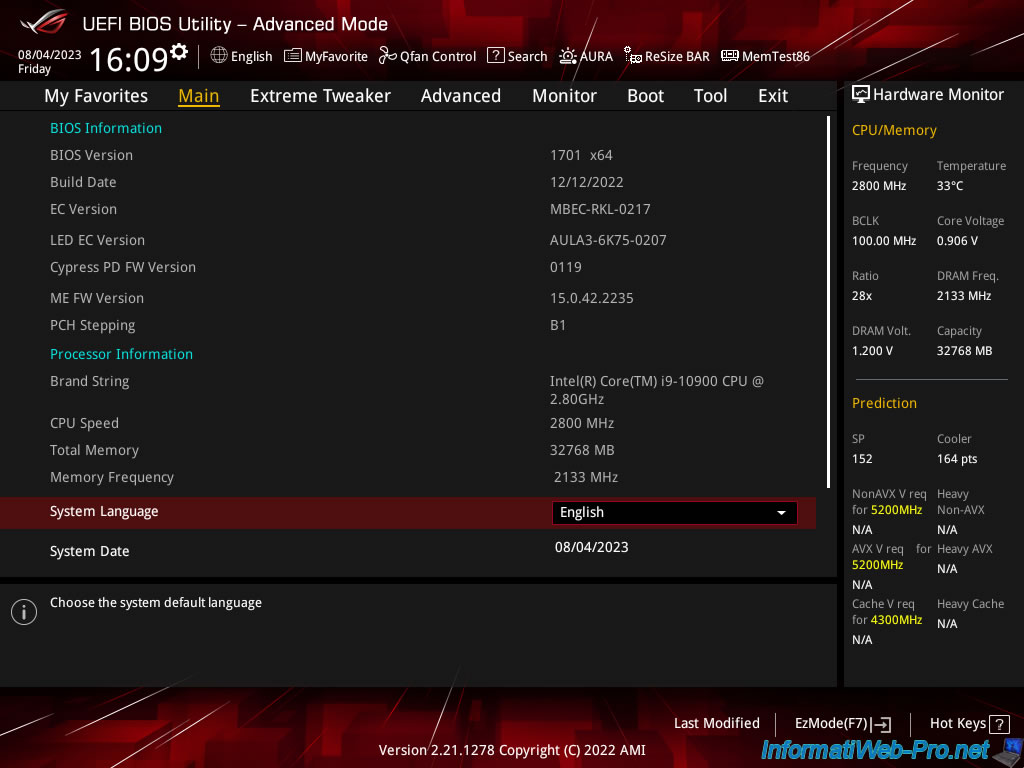Click the globe language icon

coord(219,56)
